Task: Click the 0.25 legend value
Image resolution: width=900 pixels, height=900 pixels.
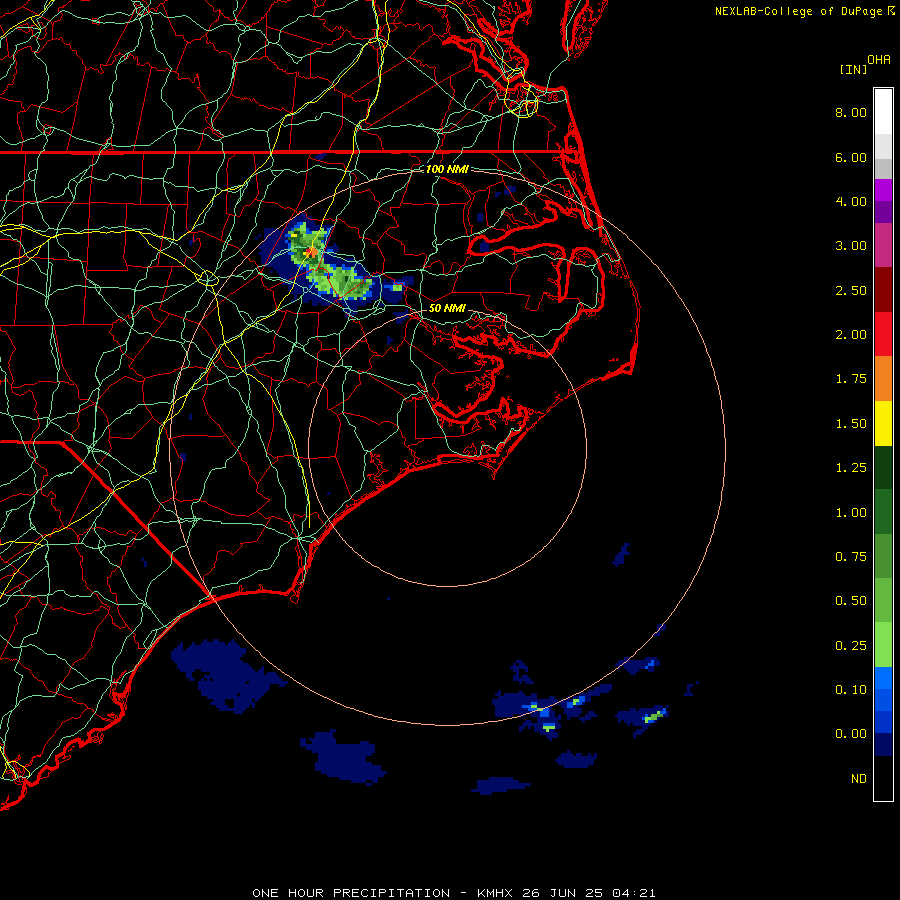Action: 851,646
